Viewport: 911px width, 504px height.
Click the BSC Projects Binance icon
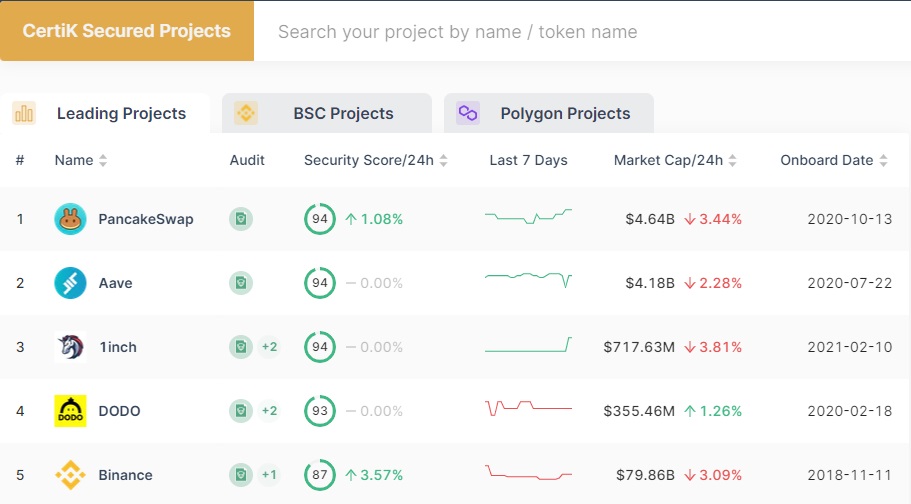pos(246,113)
